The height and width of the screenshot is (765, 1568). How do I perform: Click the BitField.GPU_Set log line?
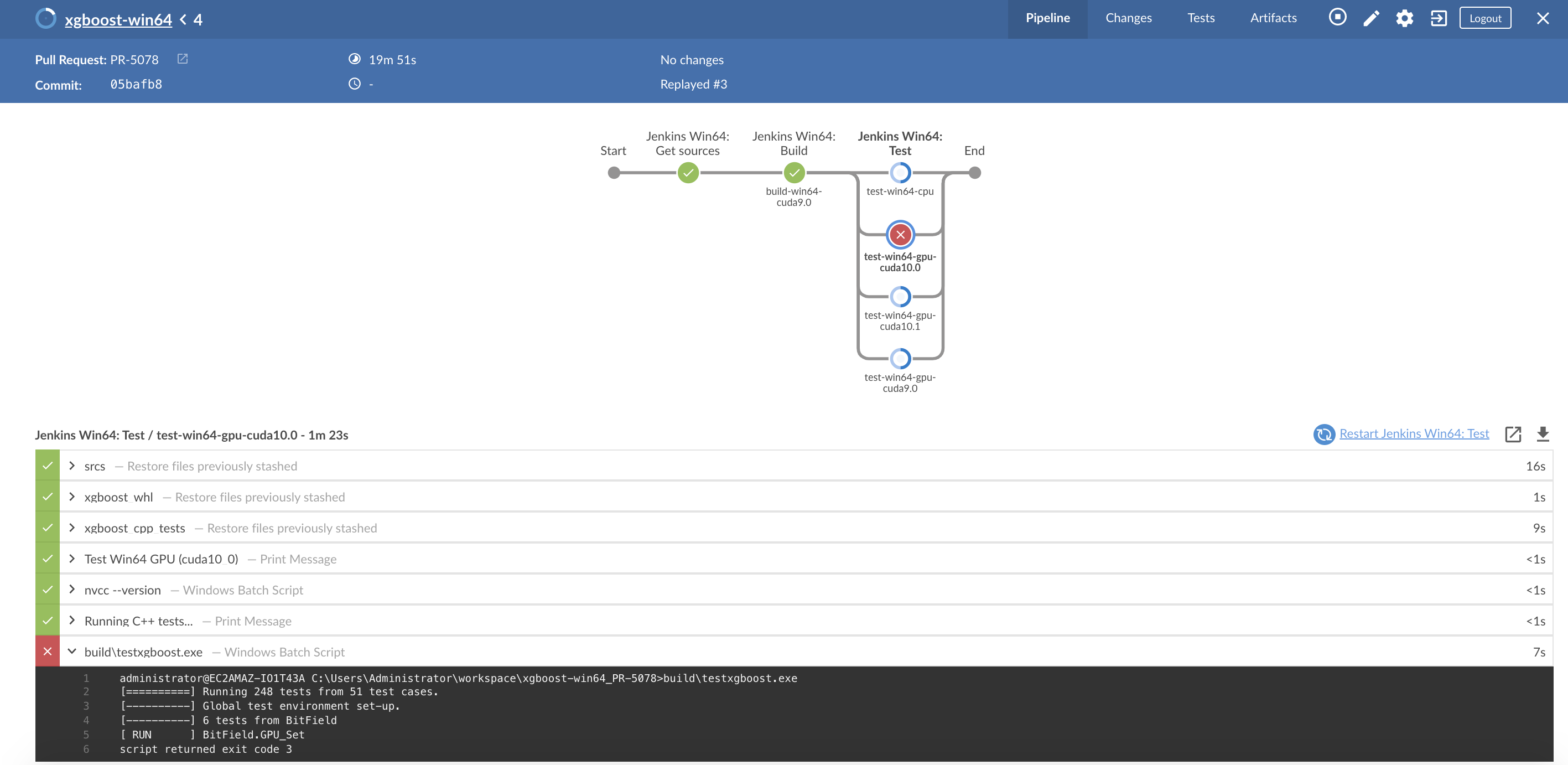point(212,735)
